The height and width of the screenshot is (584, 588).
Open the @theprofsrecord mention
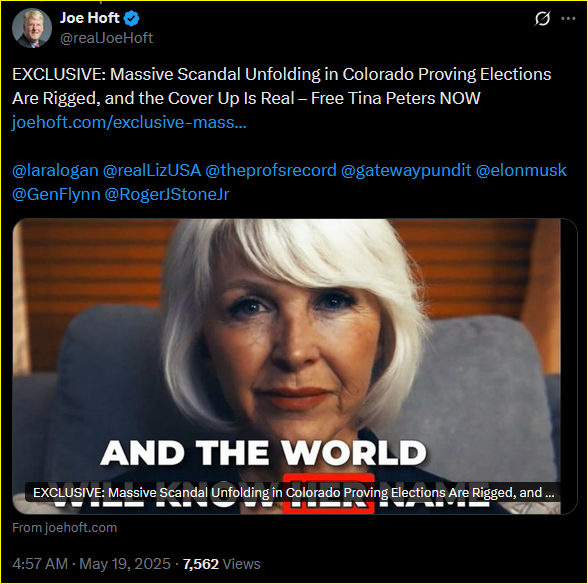271,170
